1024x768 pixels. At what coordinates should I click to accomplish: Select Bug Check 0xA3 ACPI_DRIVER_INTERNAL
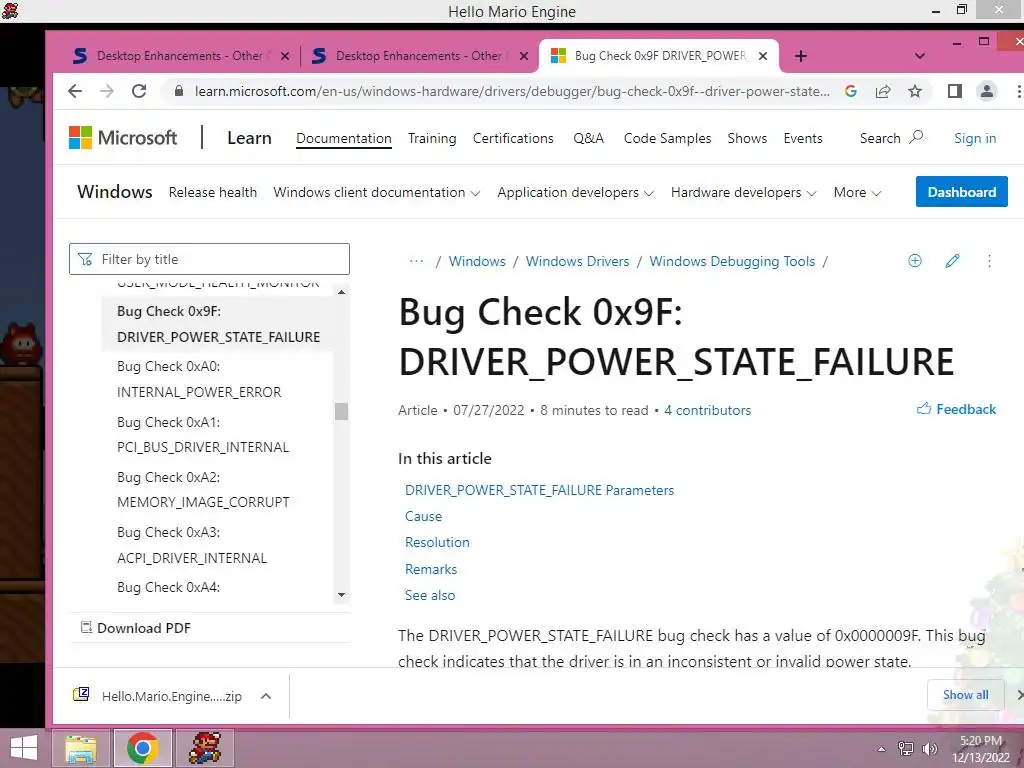[192, 545]
